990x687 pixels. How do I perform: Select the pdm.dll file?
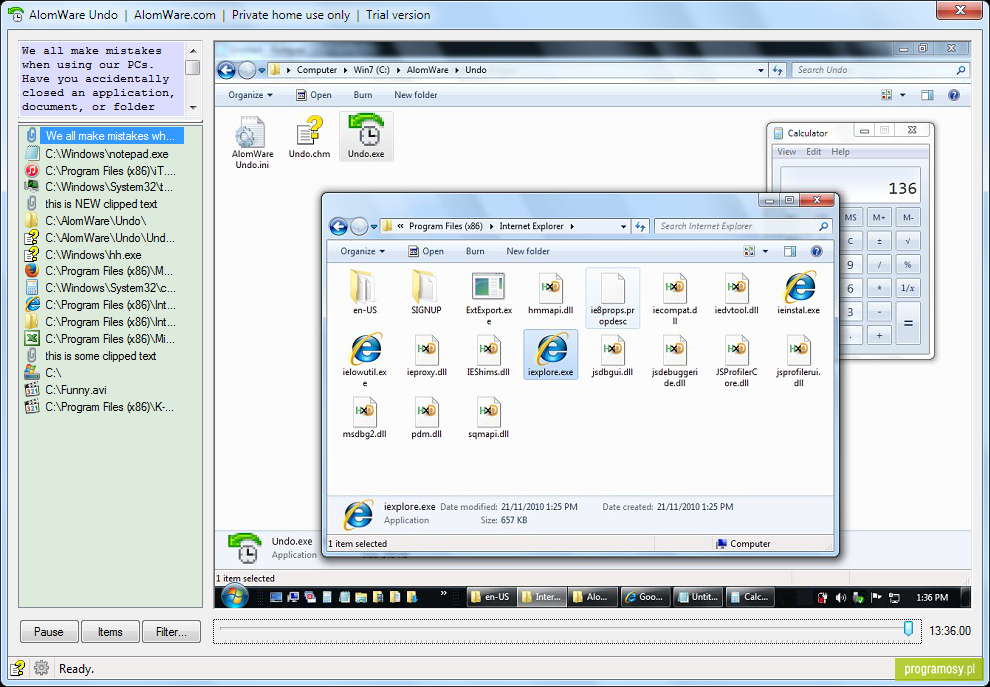[426, 416]
